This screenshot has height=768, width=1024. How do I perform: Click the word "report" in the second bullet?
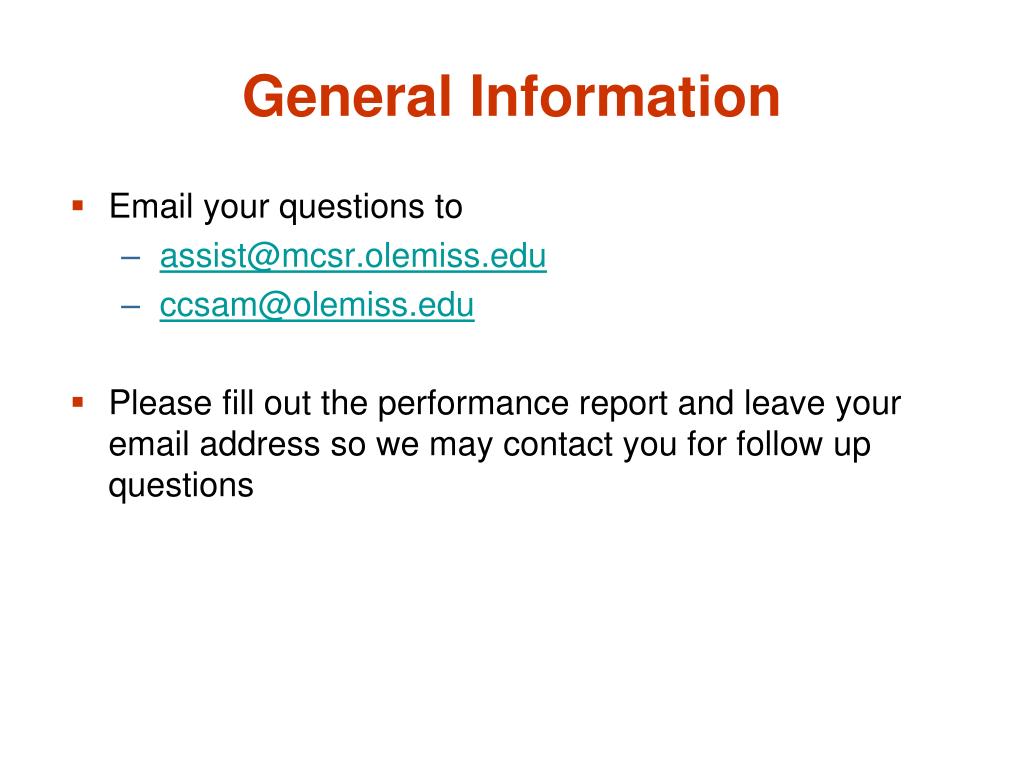tap(622, 406)
